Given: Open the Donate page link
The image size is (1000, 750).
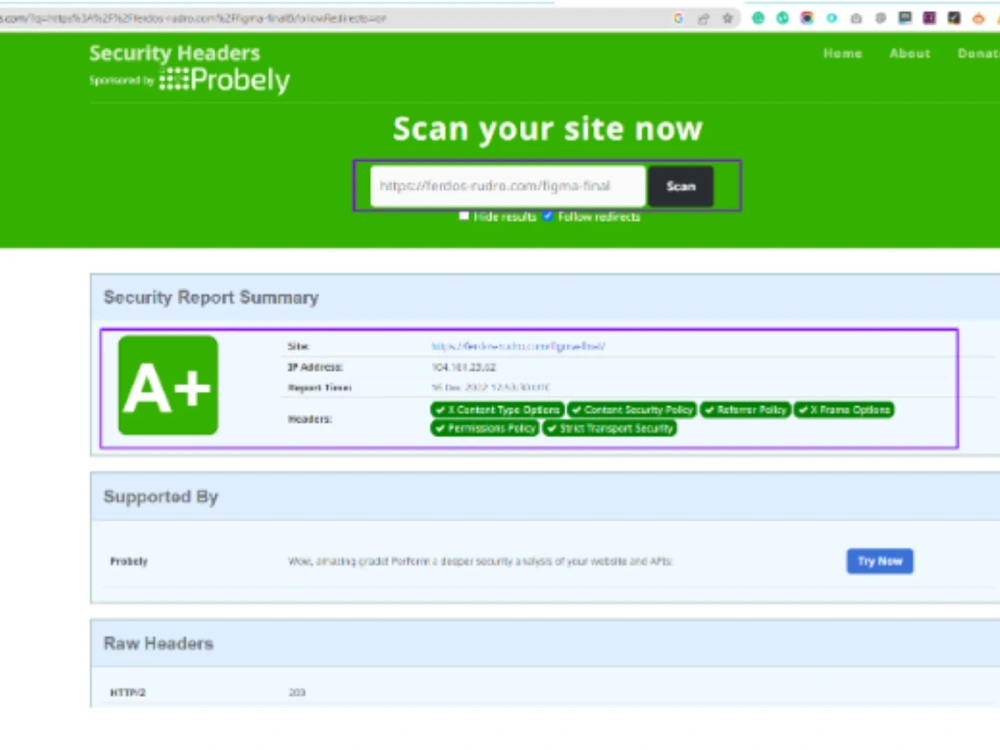Looking at the screenshot, I should pos(978,54).
